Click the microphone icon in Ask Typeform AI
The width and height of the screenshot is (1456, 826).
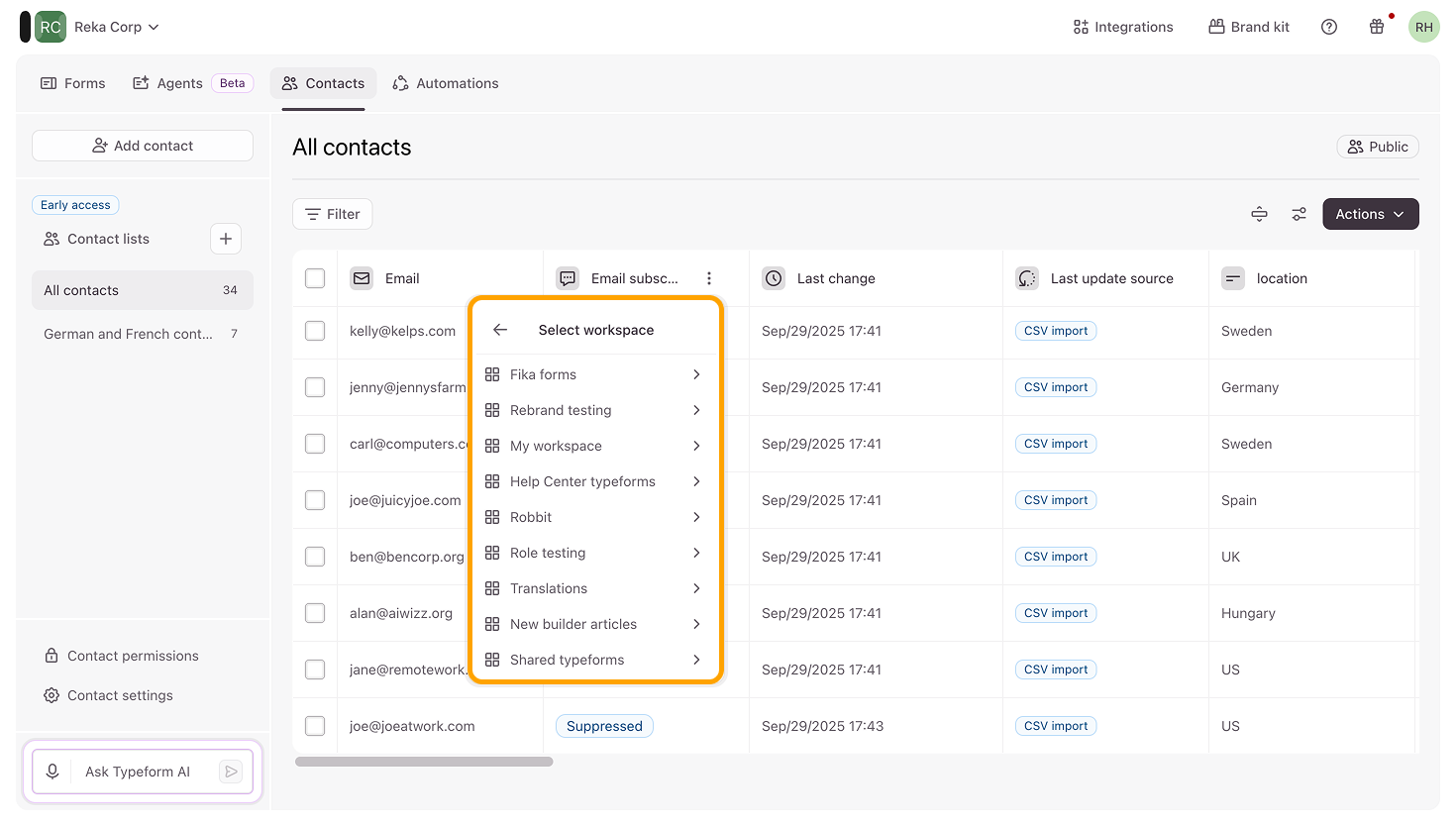[x=52, y=772]
